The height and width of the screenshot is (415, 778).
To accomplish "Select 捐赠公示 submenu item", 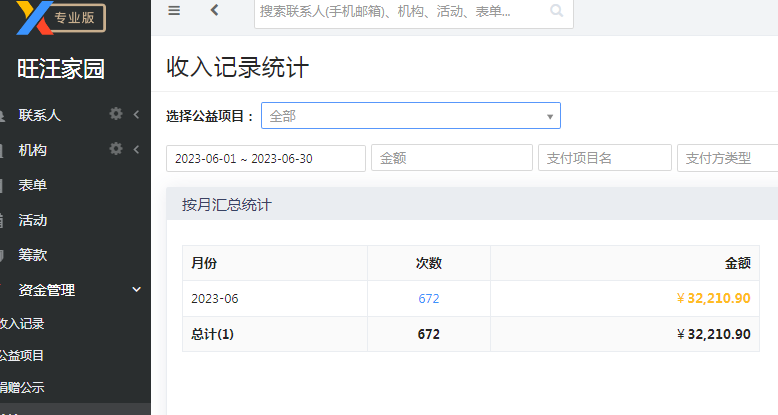I will (22, 387).
